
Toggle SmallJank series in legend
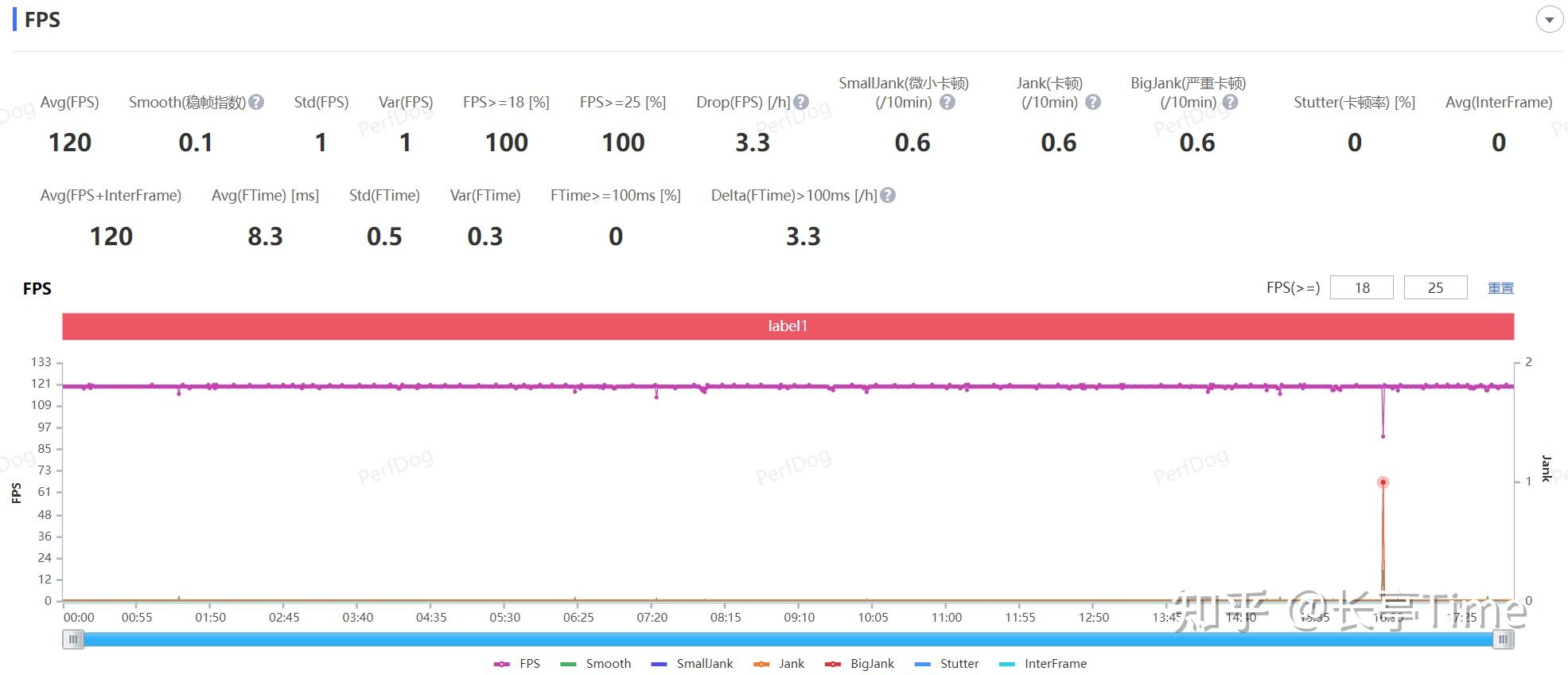tap(692, 663)
